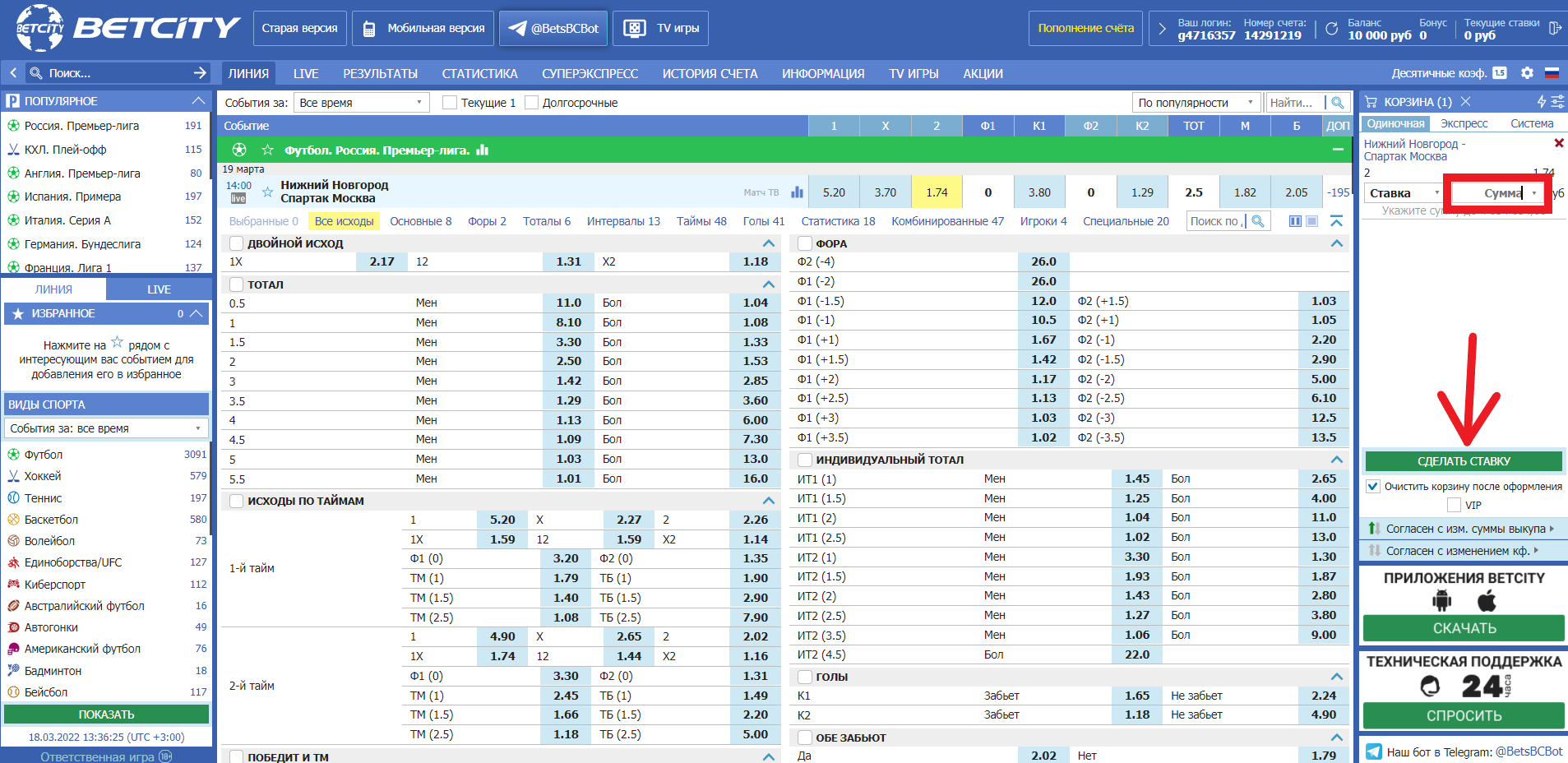Click the Russian flag language icon
1568x763 pixels.
[x=1552, y=73]
